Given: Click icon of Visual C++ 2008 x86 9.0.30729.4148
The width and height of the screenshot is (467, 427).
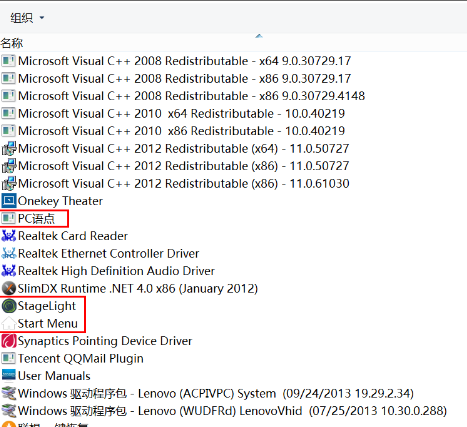Looking at the screenshot, I should tap(8, 96).
